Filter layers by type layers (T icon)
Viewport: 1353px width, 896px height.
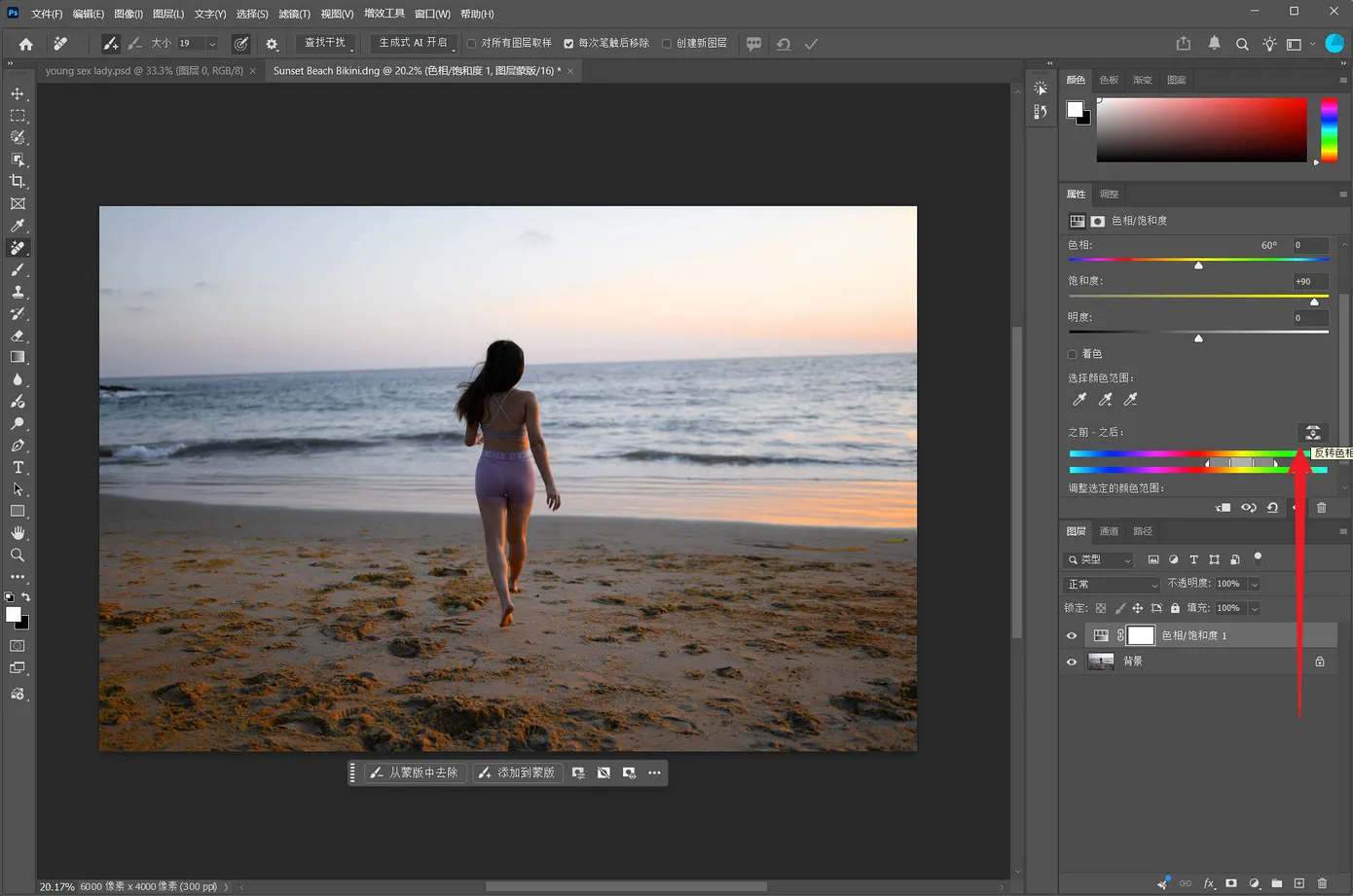pos(1193,559)
